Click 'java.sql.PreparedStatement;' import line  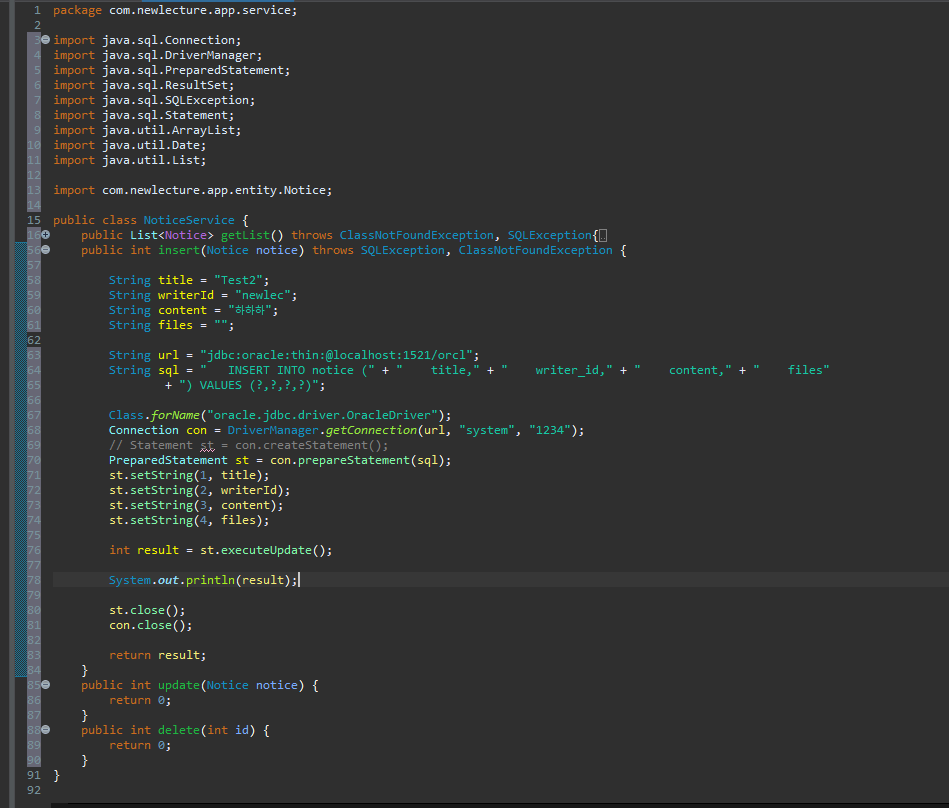[195, 70]
